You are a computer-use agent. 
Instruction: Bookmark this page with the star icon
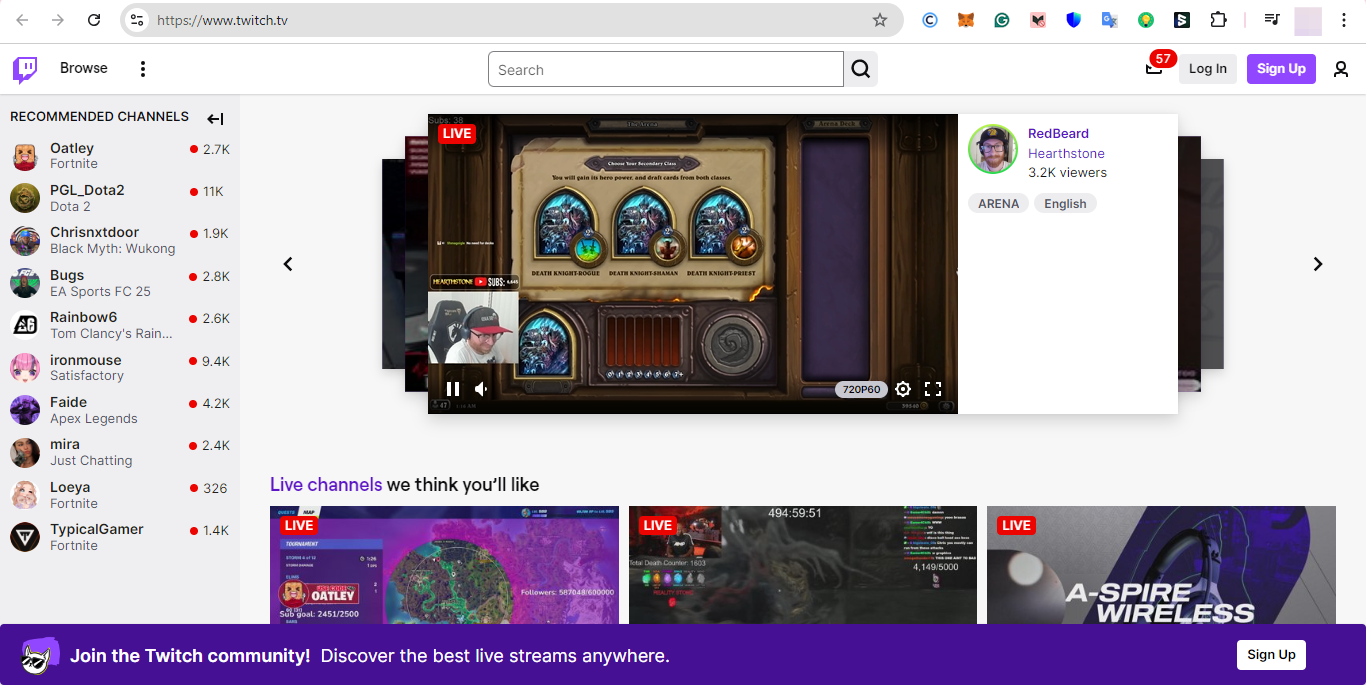(x=880, y=20)
